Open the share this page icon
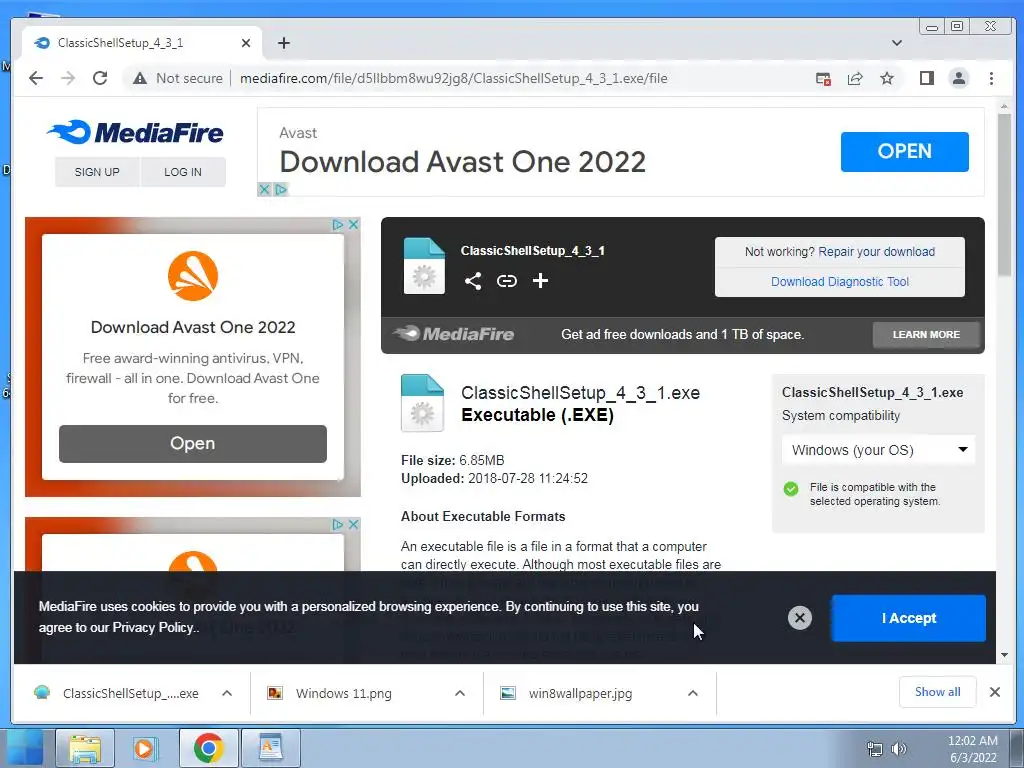Image resolution: width=1024 pixels, height=768 pixels. pyautogui.click(x=855, y=78)
